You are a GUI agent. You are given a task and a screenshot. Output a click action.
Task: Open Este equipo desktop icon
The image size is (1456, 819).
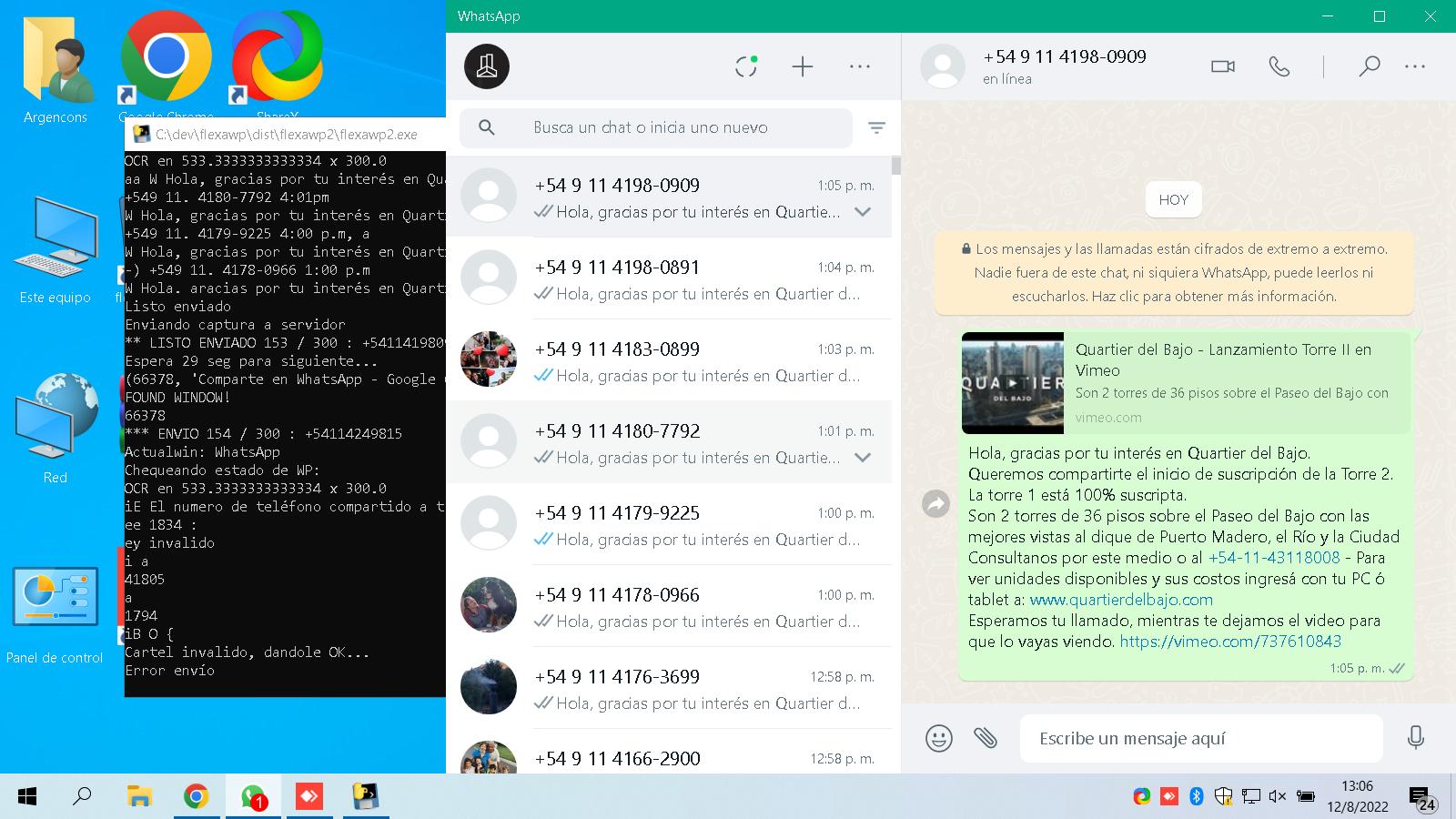56,250
